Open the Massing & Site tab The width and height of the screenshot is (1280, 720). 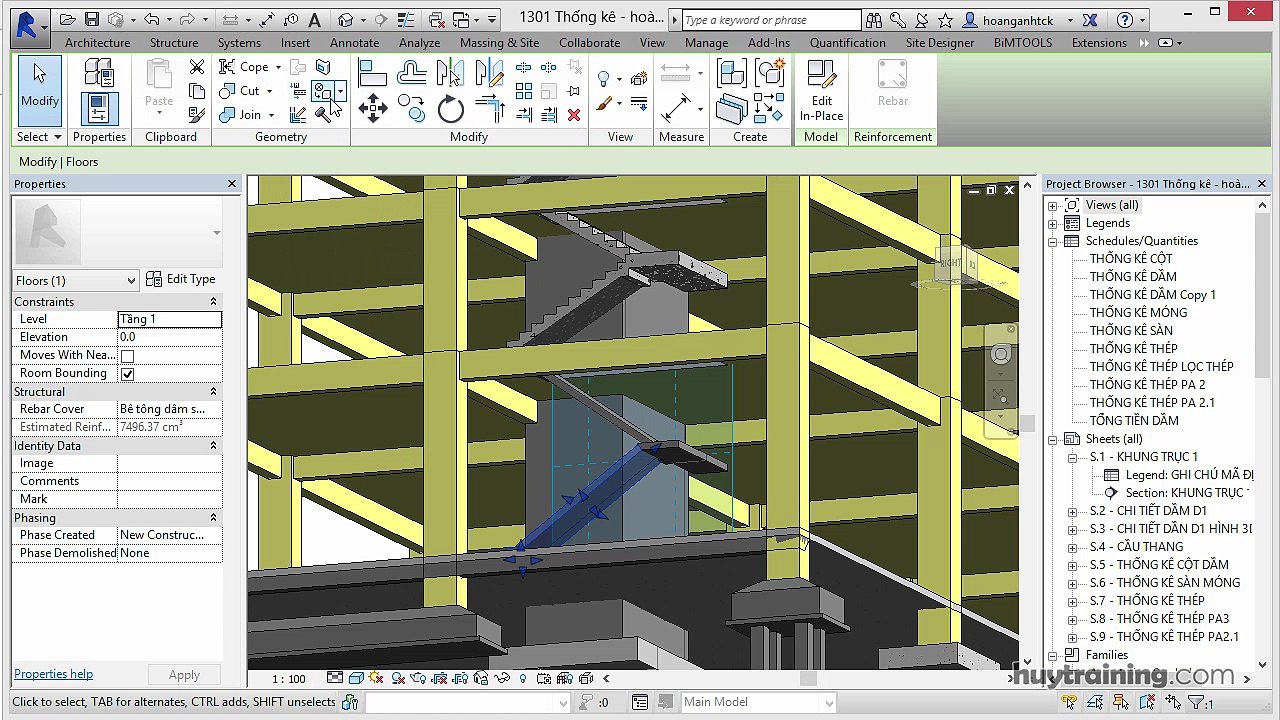tap(499, 43)
